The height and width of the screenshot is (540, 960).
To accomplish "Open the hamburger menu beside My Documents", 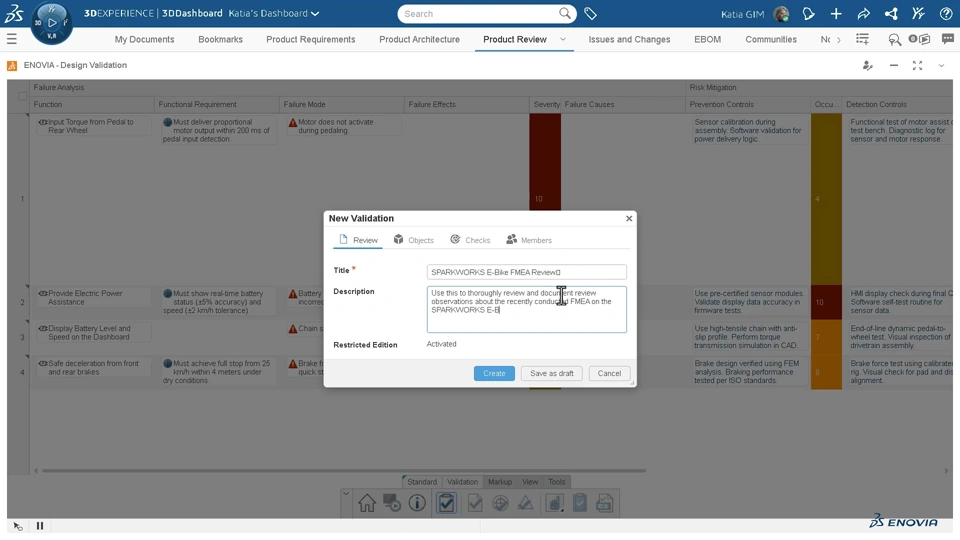I will click(x=12, y=39).
